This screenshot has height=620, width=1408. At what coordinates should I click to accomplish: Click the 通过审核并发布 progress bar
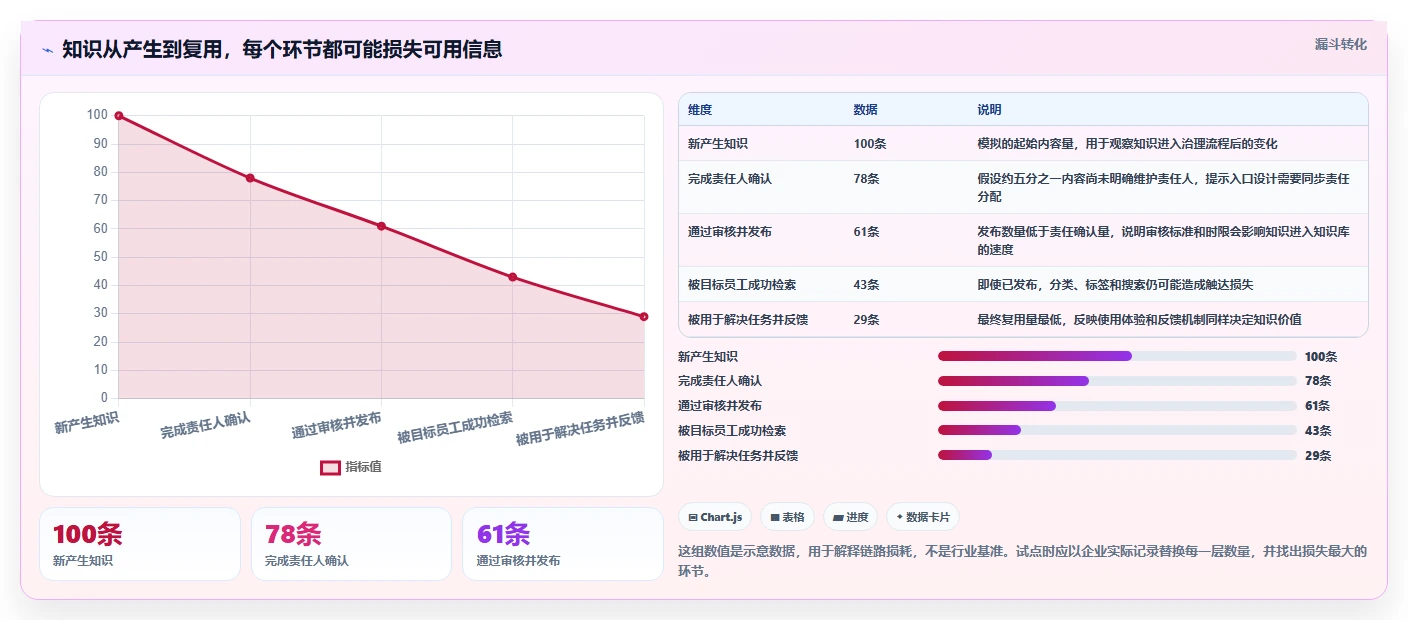click(1117, 406)
